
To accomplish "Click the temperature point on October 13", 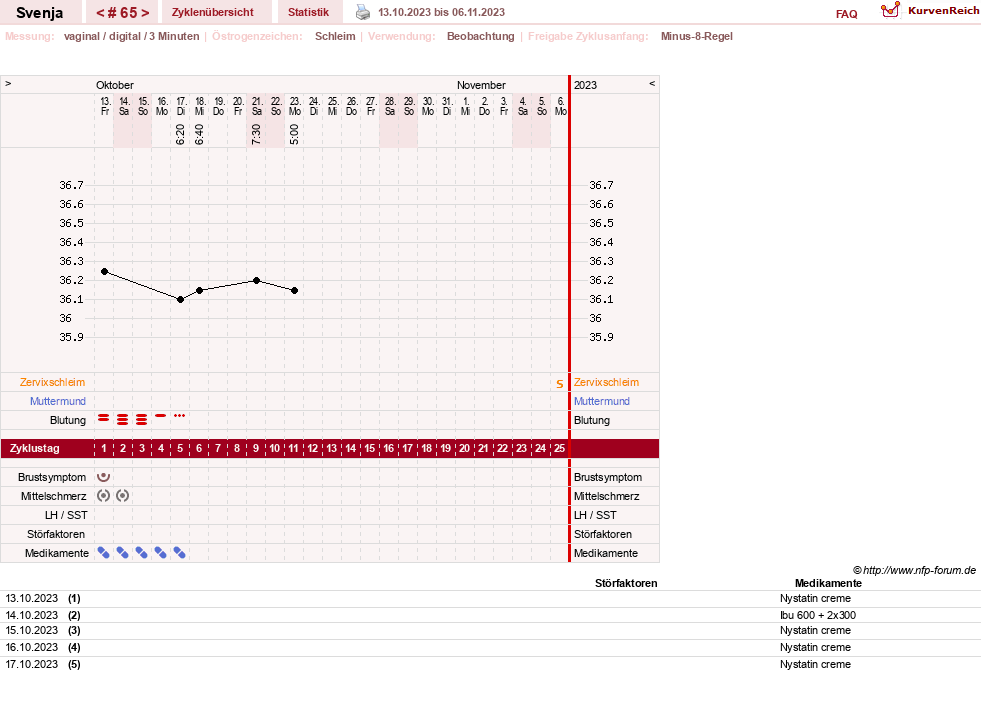I will click(104, 272).
